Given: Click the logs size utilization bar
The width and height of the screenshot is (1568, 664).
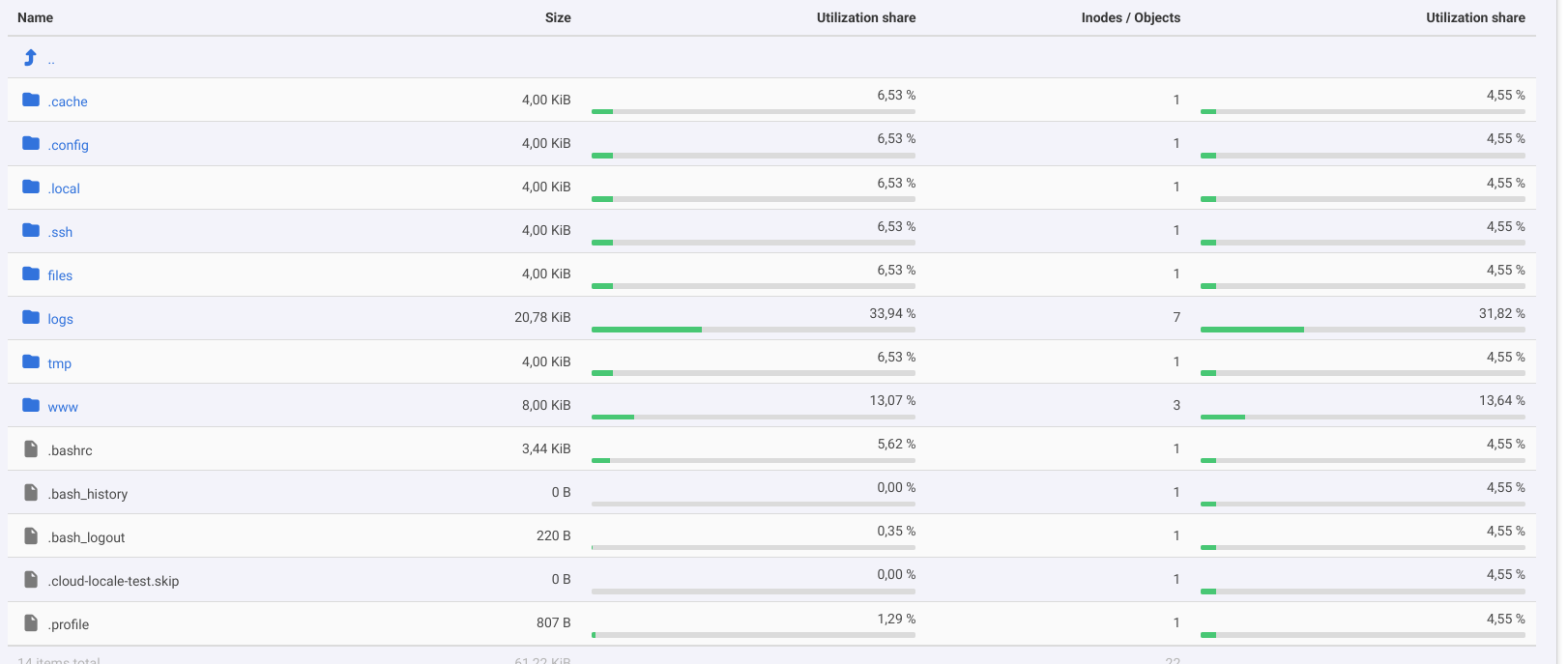Looking at the screenshot, I should coord(753,330).
